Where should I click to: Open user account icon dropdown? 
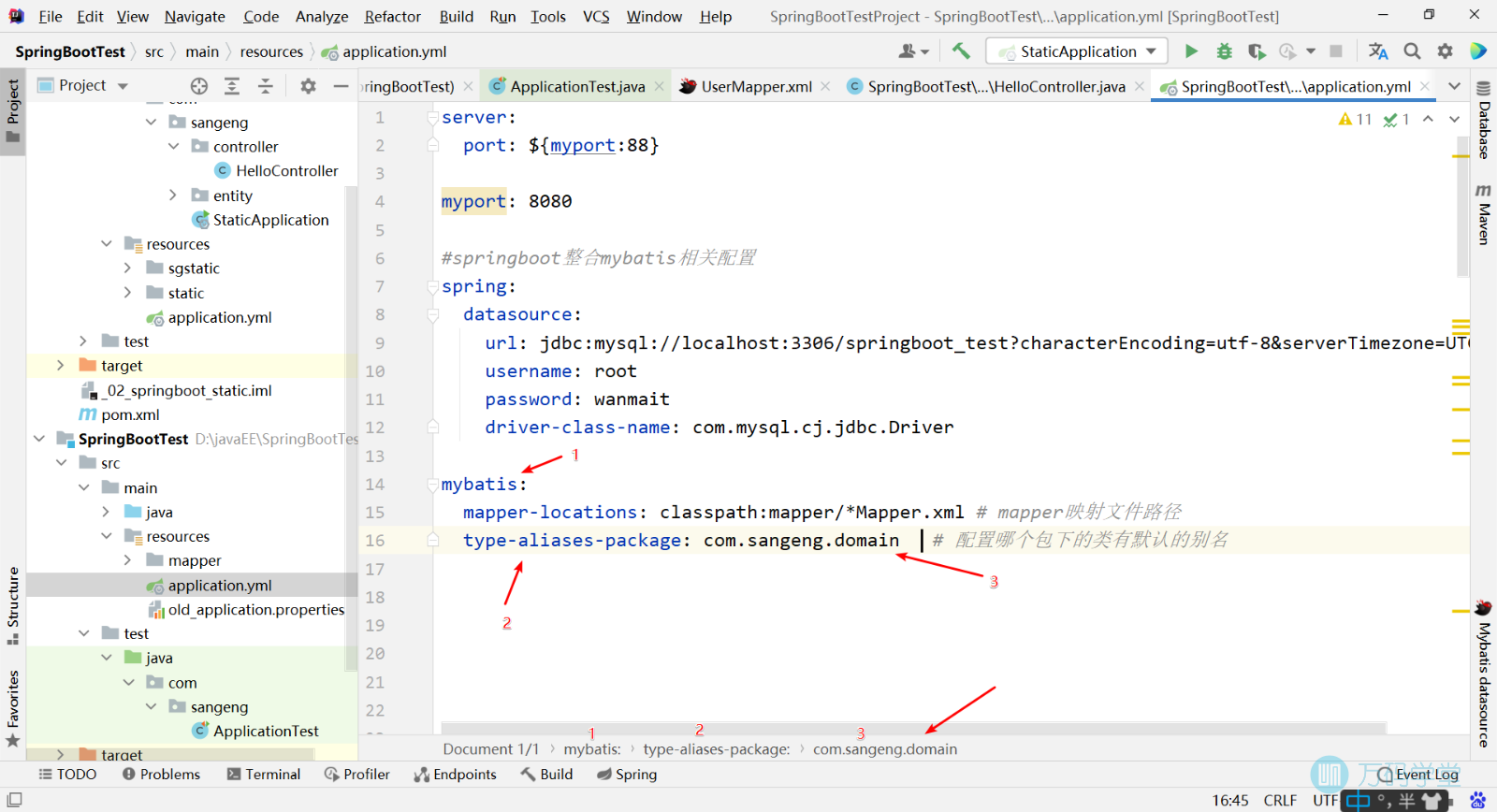pyautogui.click(x=913, y=51)
